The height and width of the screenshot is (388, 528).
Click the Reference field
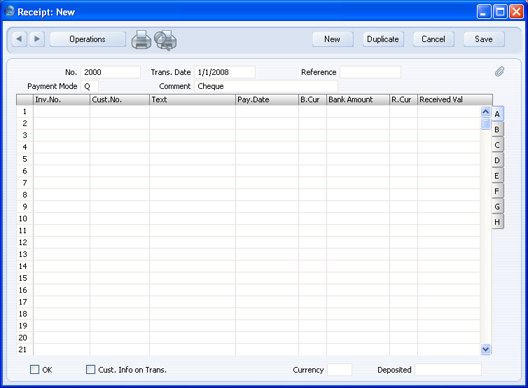pyautogui.click(x=370, y=72)
